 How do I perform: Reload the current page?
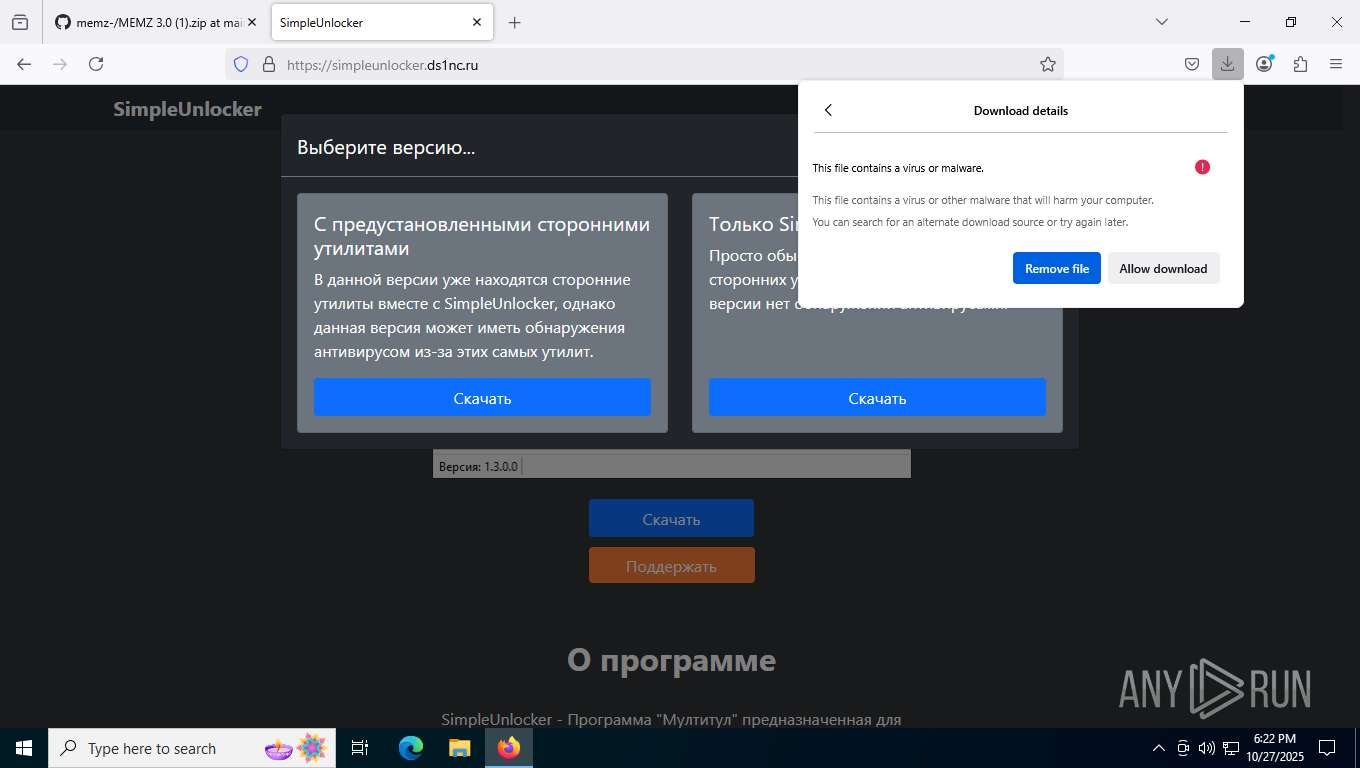pyautogui.click(x=96, y=64)
